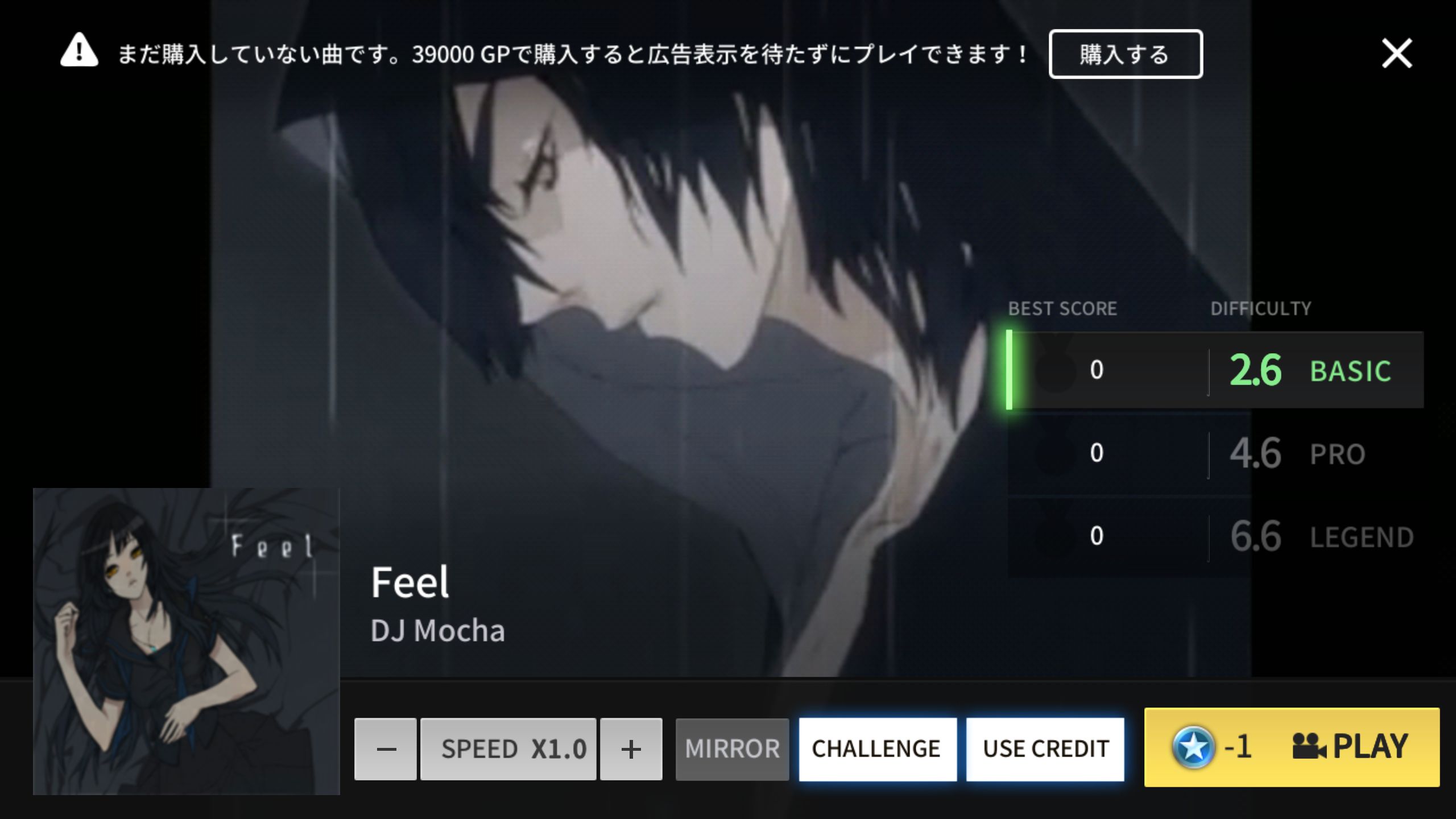Click the DJ Mocha artist name
Image resolution: width=1456 pixels, height=819 pixels.
tap(437, 631)
